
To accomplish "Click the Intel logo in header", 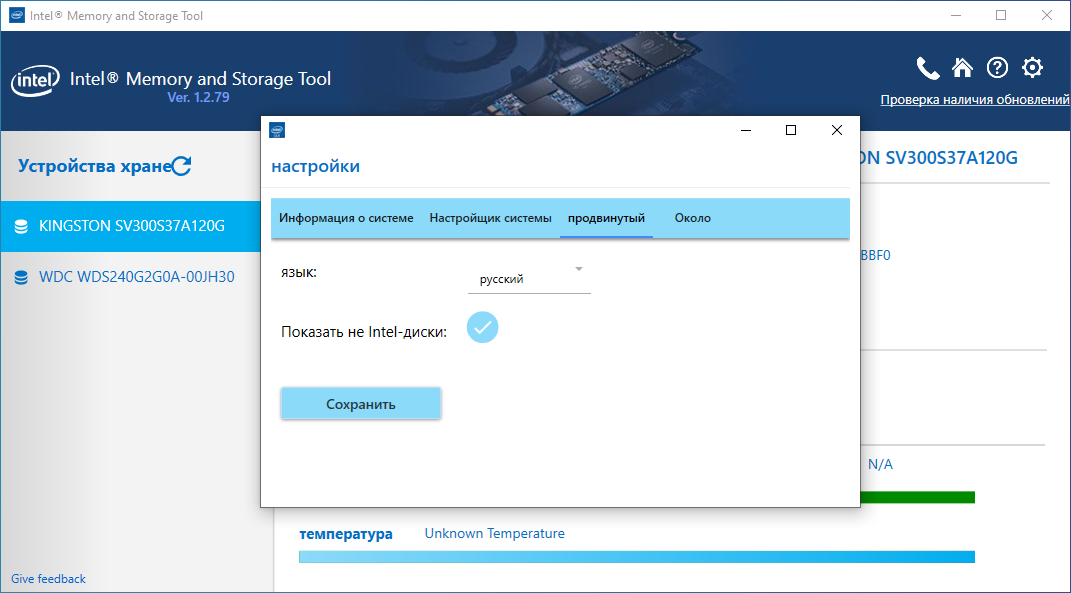I will click(34, 82).
